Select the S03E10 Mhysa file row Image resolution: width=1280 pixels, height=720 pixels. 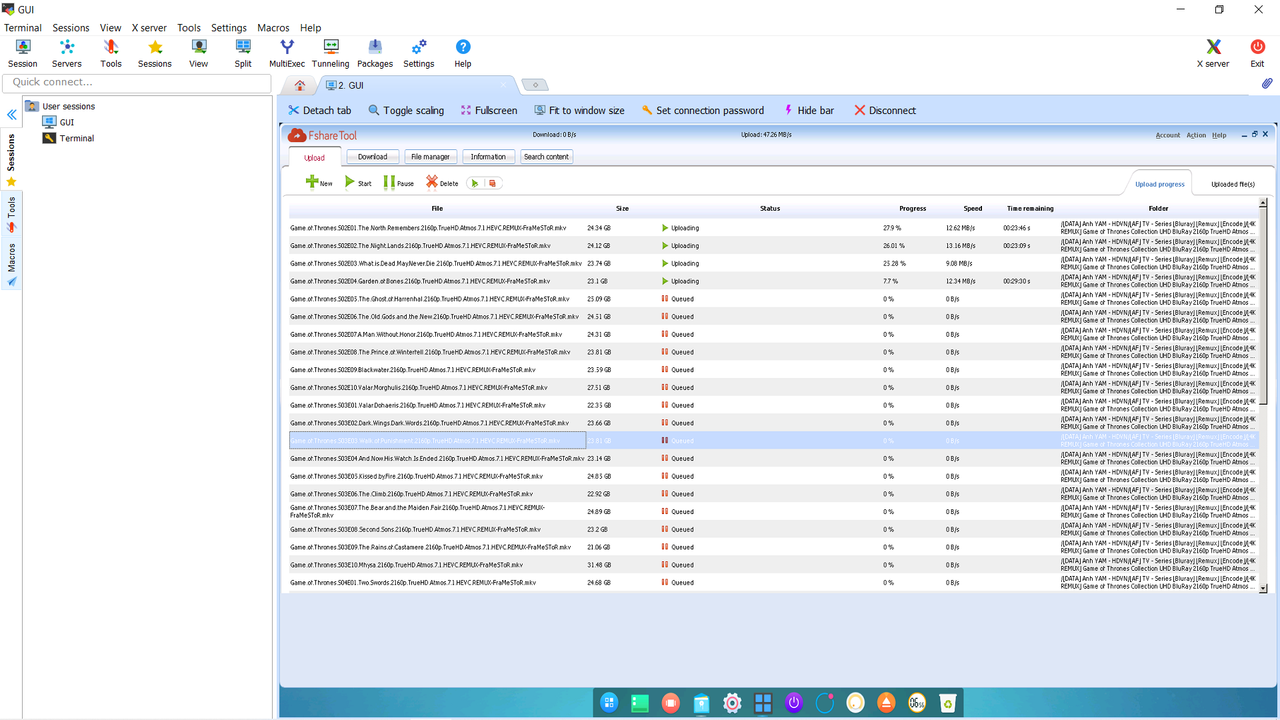(773, 565)
